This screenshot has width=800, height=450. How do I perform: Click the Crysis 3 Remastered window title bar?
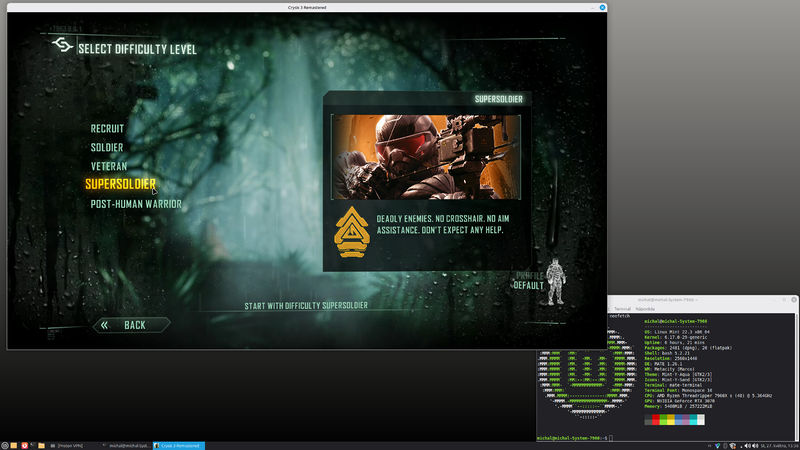click(x=307, y=7)
